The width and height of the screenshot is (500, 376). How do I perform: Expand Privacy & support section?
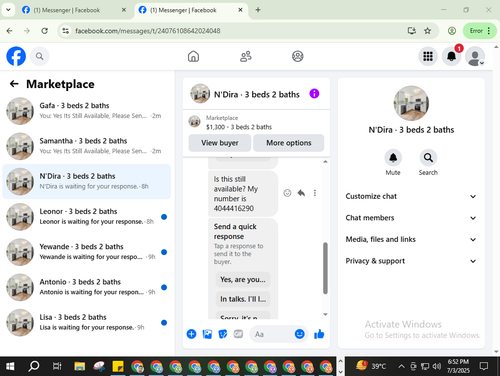(411, 261)
